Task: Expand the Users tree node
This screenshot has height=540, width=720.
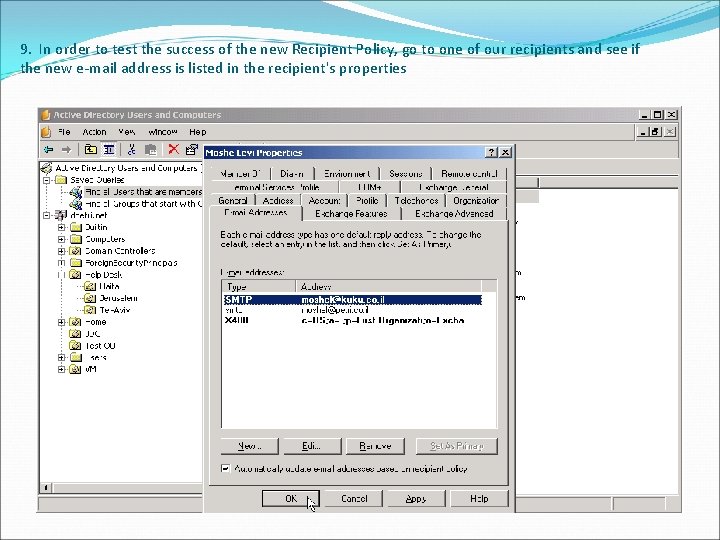Action: coord(61,358)
